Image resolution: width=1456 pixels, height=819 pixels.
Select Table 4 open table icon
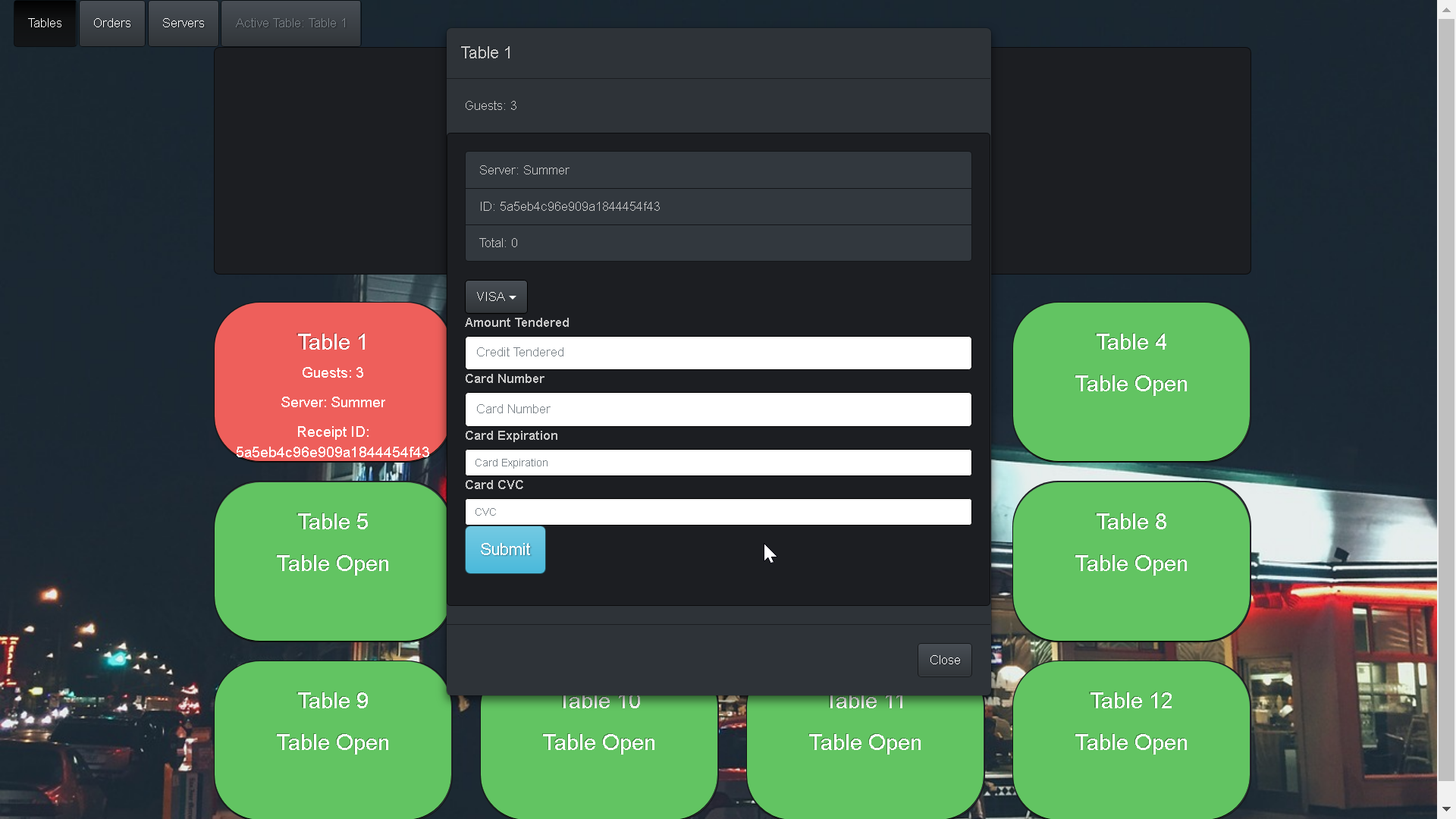tap(1131, 381)
